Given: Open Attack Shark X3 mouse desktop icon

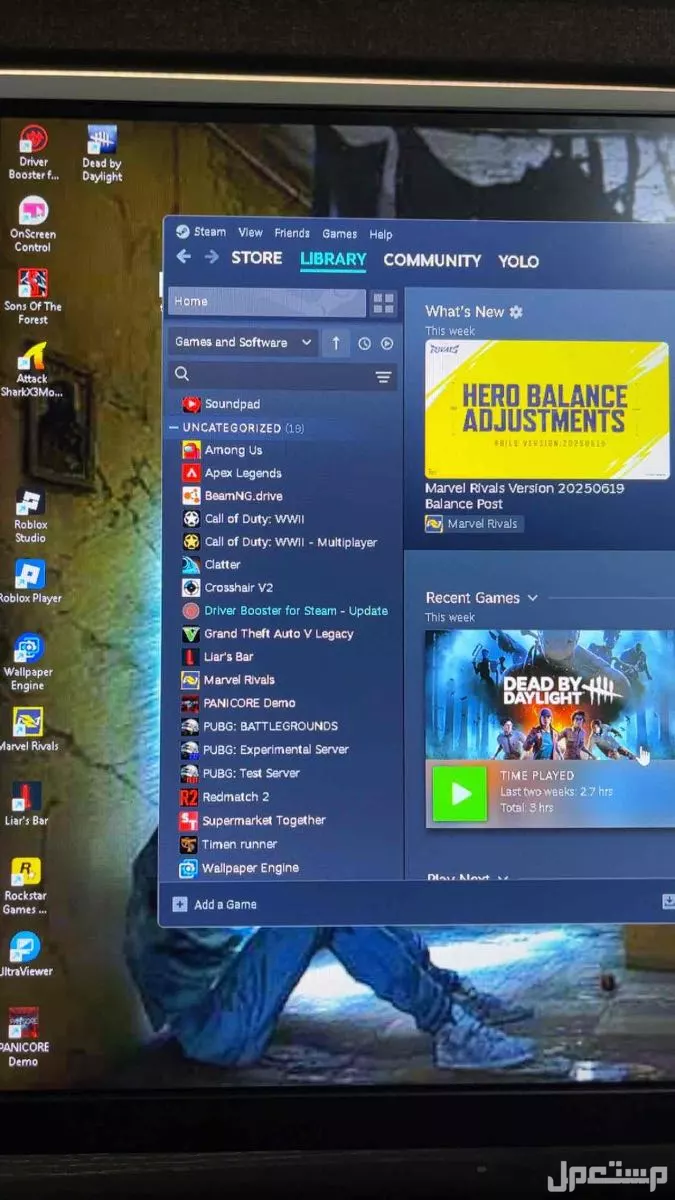Looking at the screenshot, I should [x=32, y=369].
